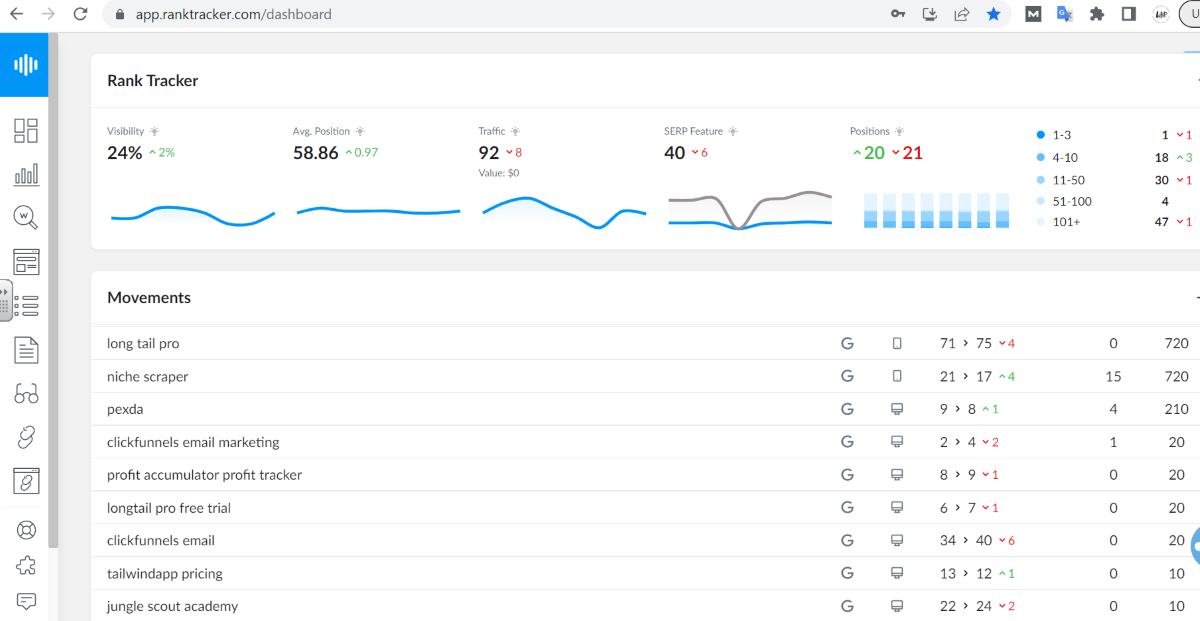Open the chat message icon in sidebar
1200x621 pixels.
coord(26,601)
